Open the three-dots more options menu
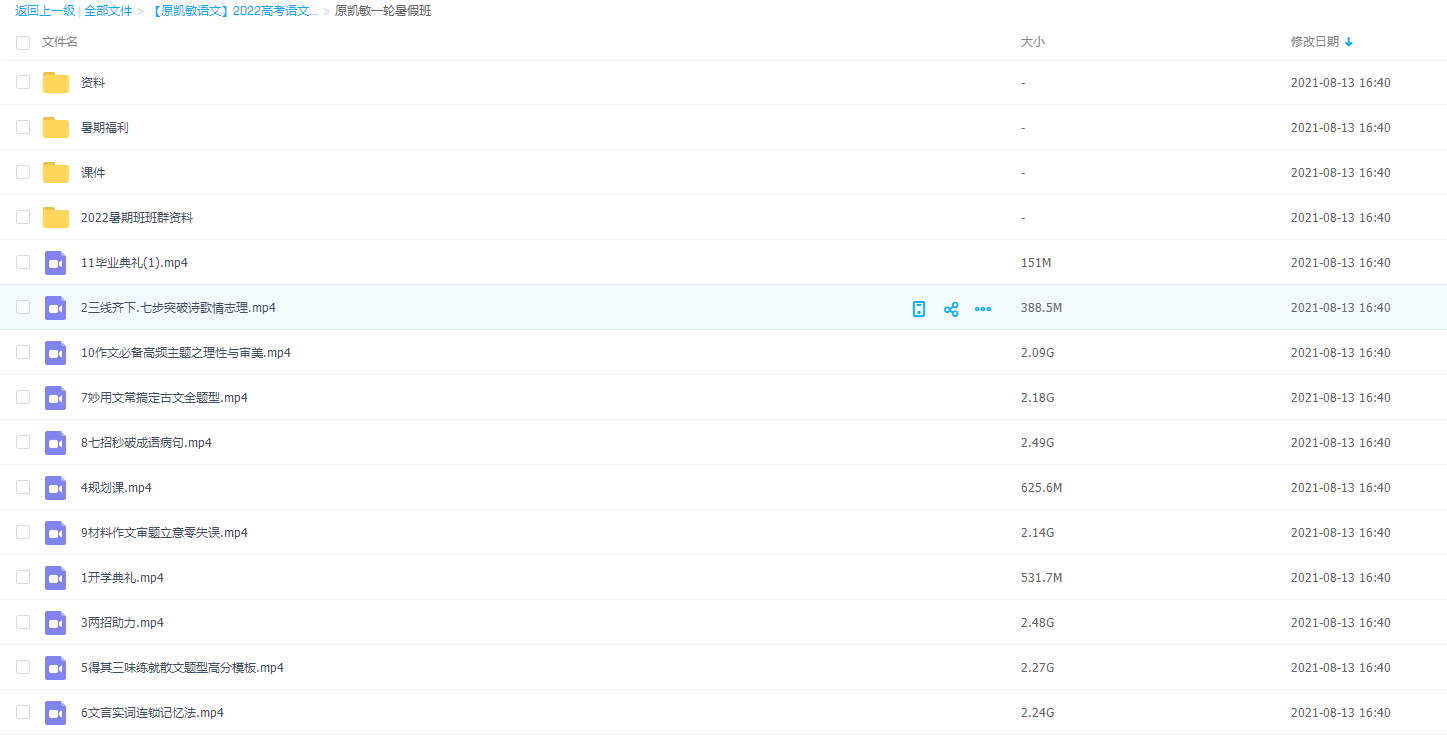 pyautogui.click(x=983, y=309)
